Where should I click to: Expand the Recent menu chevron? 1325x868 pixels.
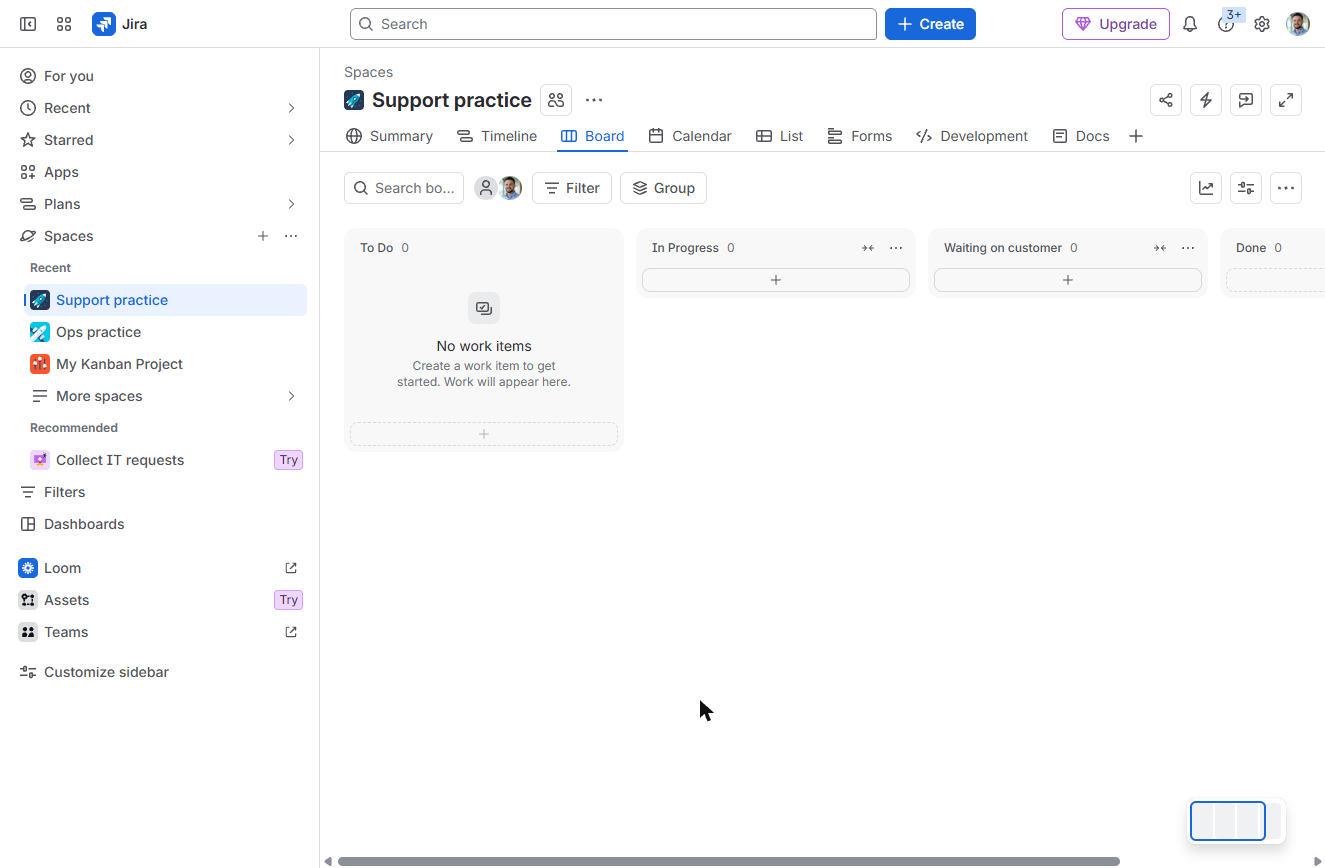click(x=291, y=108)
